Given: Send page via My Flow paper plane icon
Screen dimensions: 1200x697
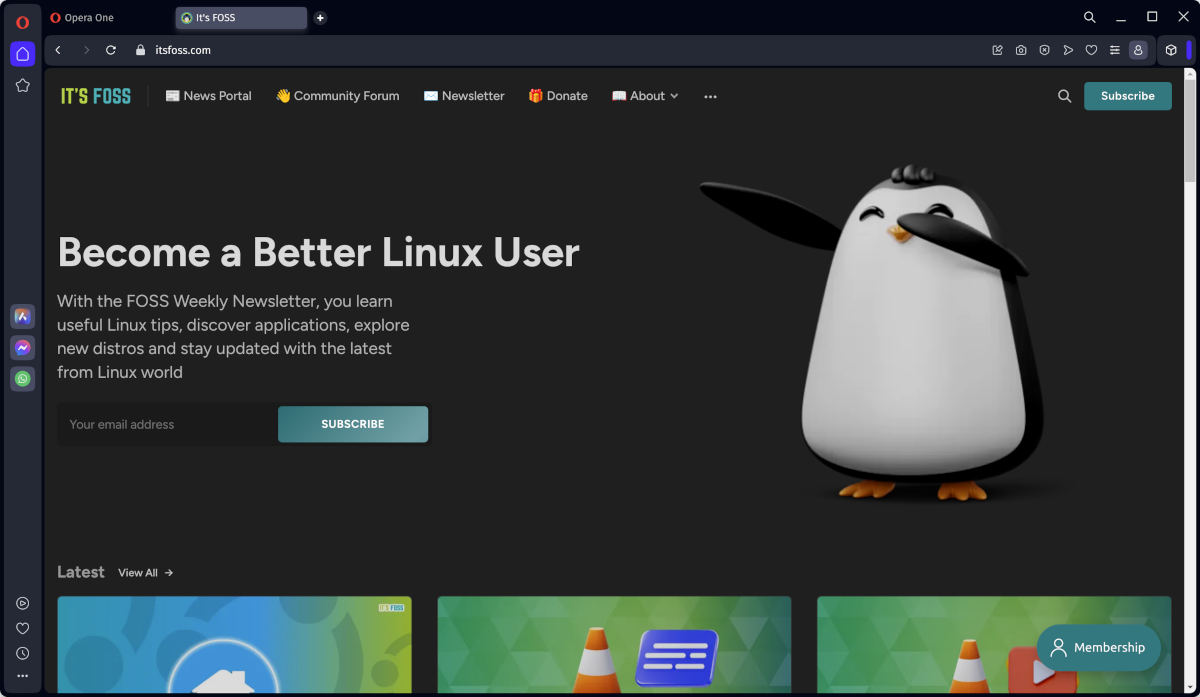Looking at the screenshot, I should click(1068, 49).
